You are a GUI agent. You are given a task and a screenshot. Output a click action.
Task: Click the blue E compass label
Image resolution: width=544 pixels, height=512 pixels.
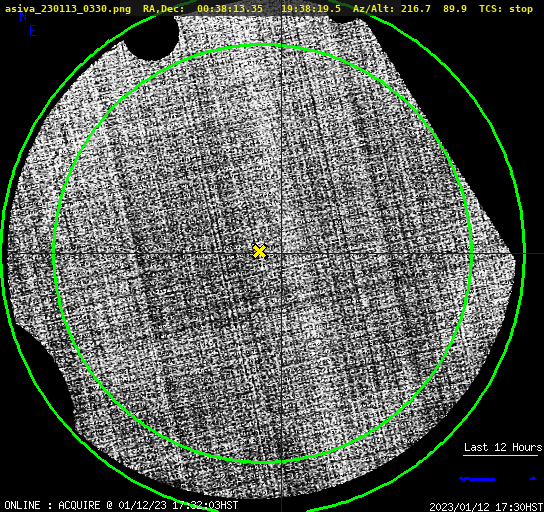[33, 31]
